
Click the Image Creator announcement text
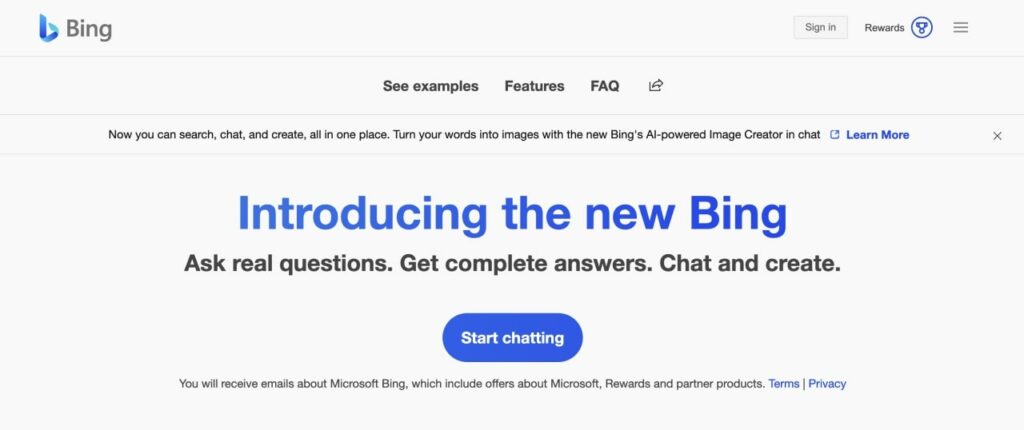coord(464,135)
